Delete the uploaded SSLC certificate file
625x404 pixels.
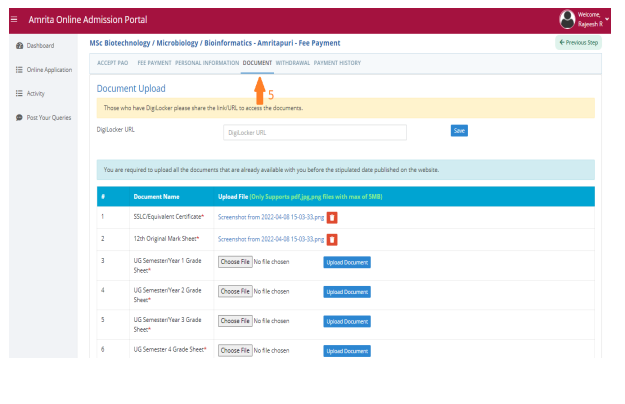332,216
